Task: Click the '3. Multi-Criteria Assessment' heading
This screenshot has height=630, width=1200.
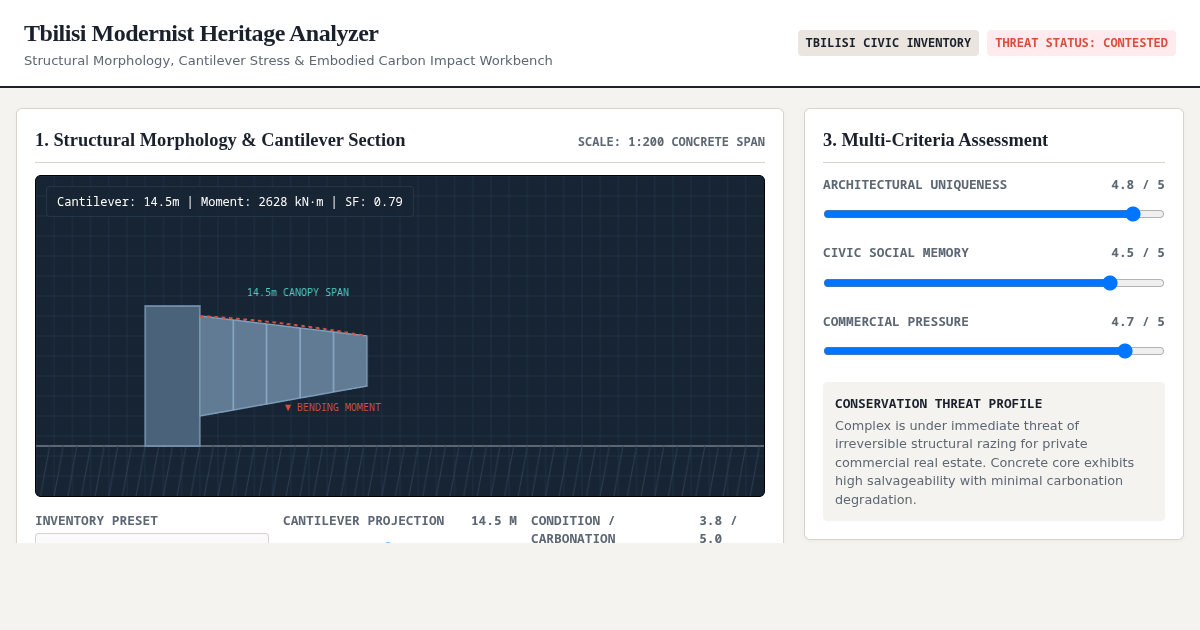Action: point(935,140)
